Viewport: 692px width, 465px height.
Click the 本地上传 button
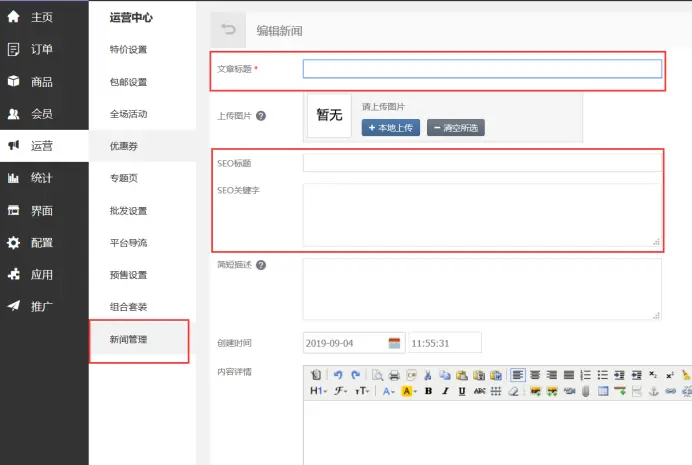(391, 128)
